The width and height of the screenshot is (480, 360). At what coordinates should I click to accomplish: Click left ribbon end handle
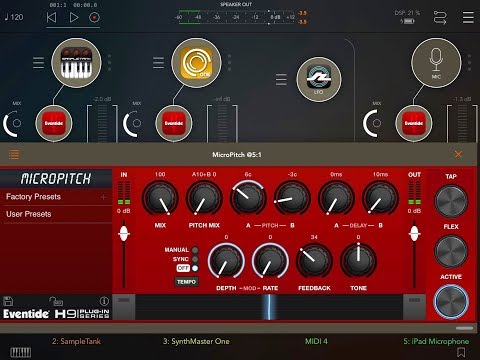[x=124, y=307]
